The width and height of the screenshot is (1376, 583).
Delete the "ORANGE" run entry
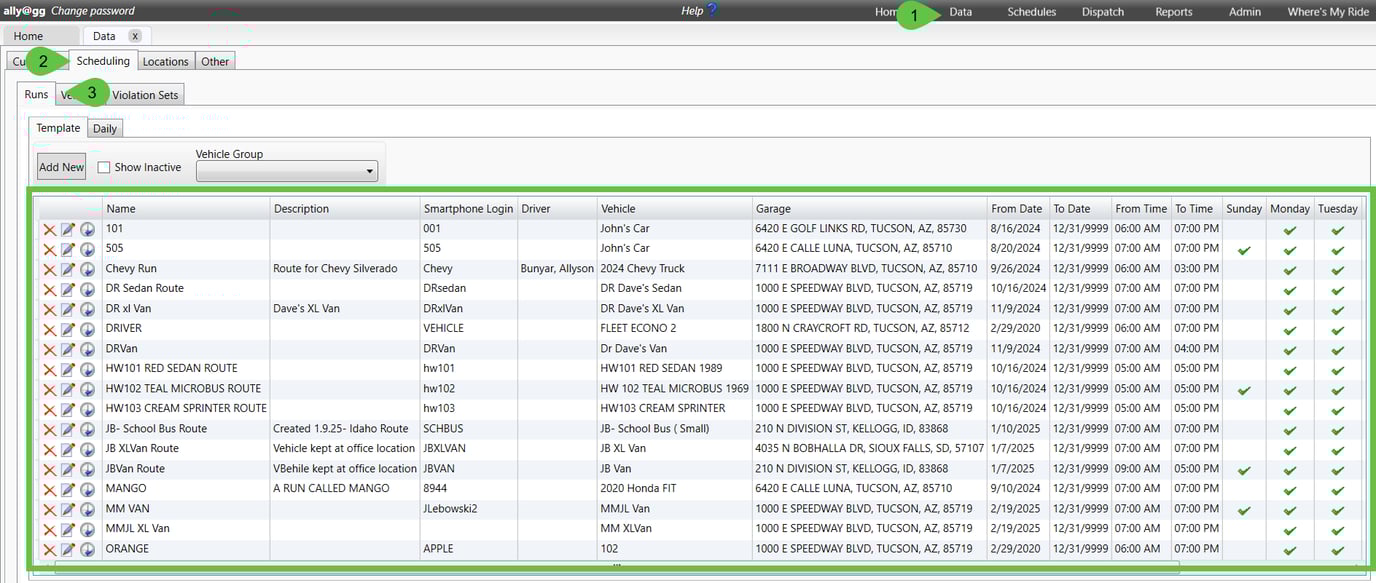coord(50,548)
